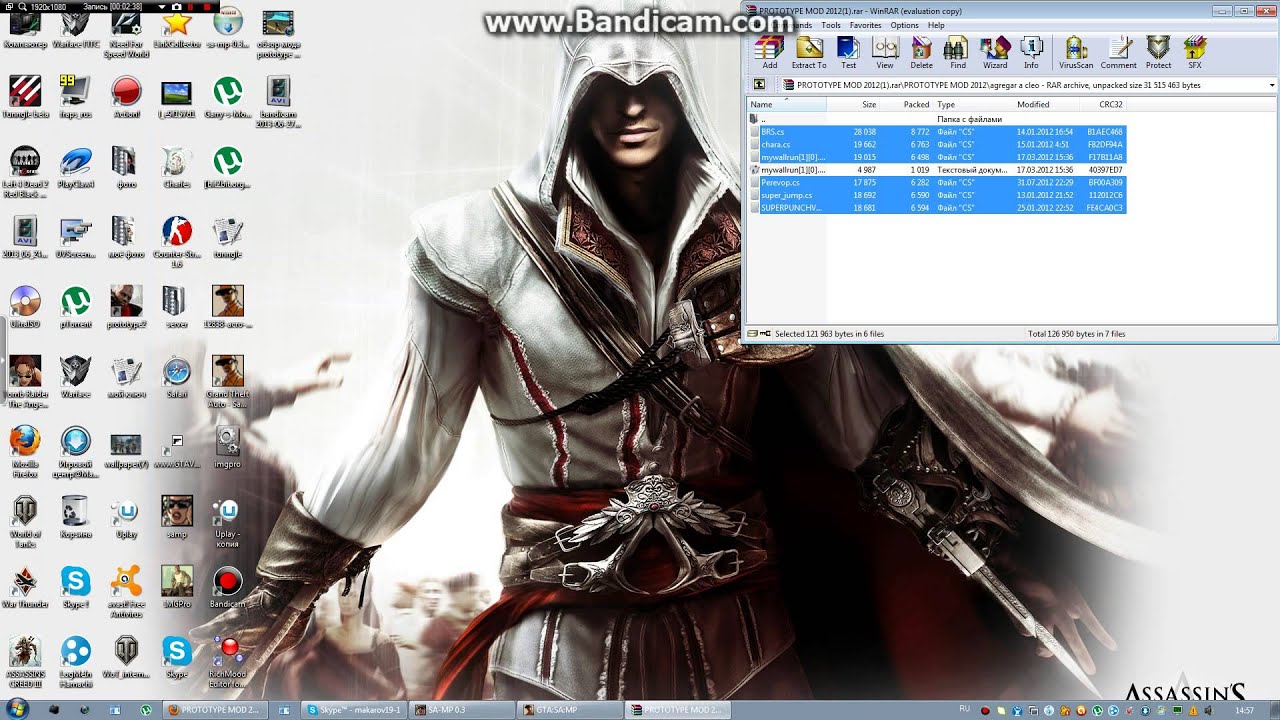Click the View toolbar icon in WinRAR

pyautogui.click(x=885, y=52)
